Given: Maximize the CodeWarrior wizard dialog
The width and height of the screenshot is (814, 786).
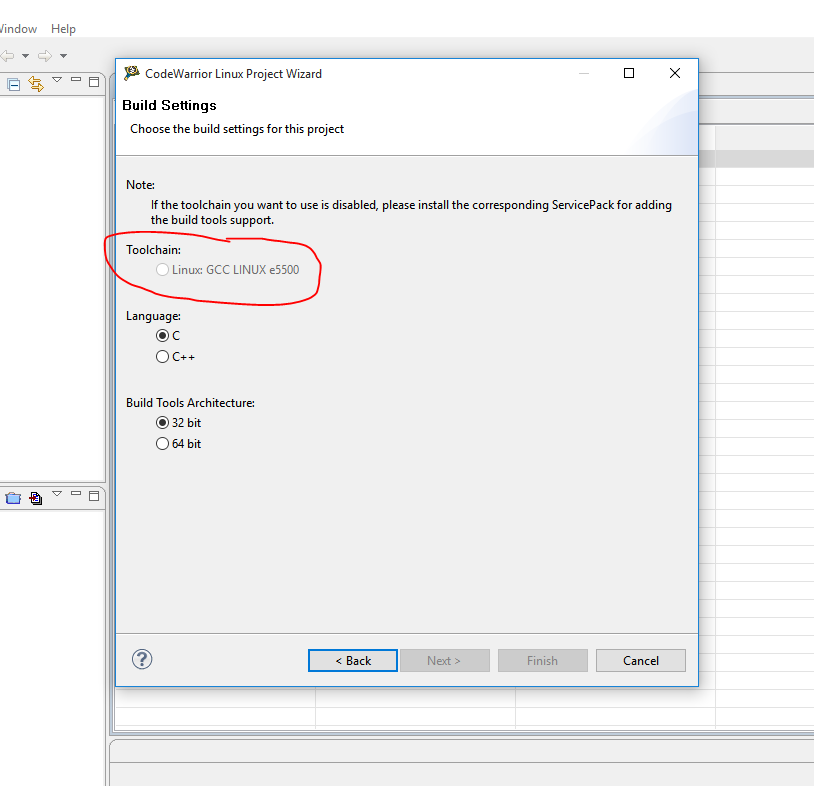Looking at the screenshot, I should [629, 73].
